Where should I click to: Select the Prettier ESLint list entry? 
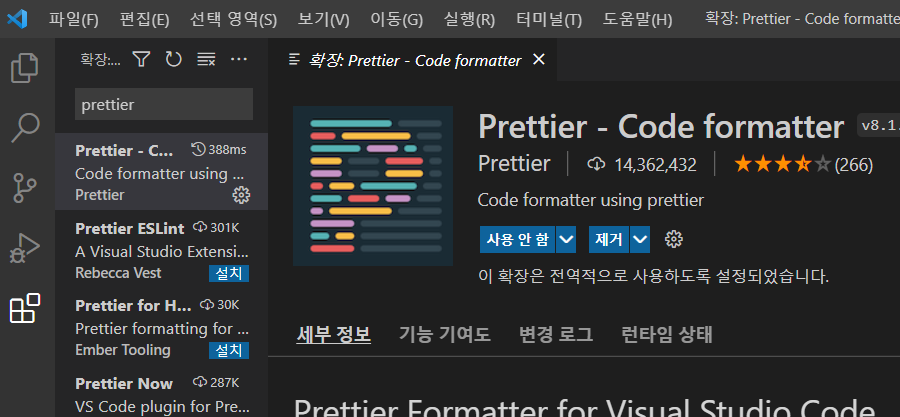coord(161,248)
